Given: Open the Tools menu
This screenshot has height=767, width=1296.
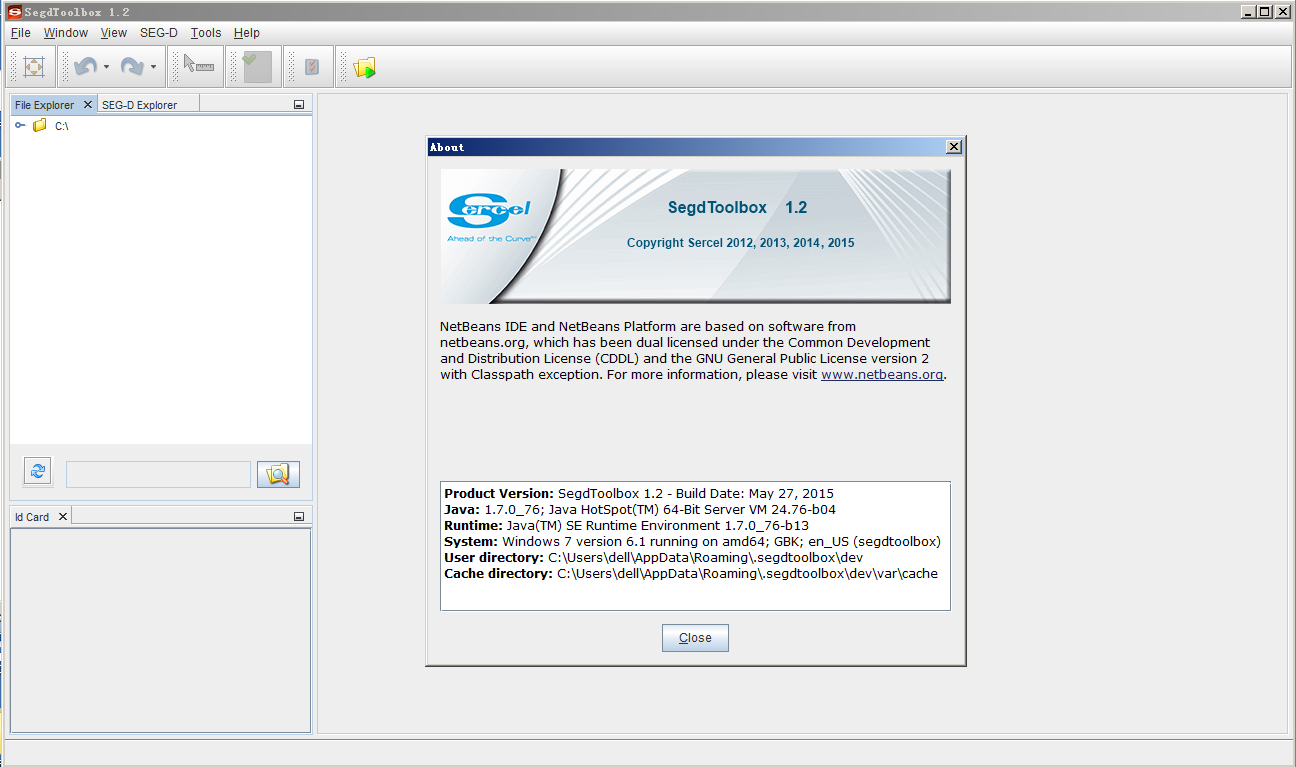Looking at the screenshot, I should (x=206, y=33).
